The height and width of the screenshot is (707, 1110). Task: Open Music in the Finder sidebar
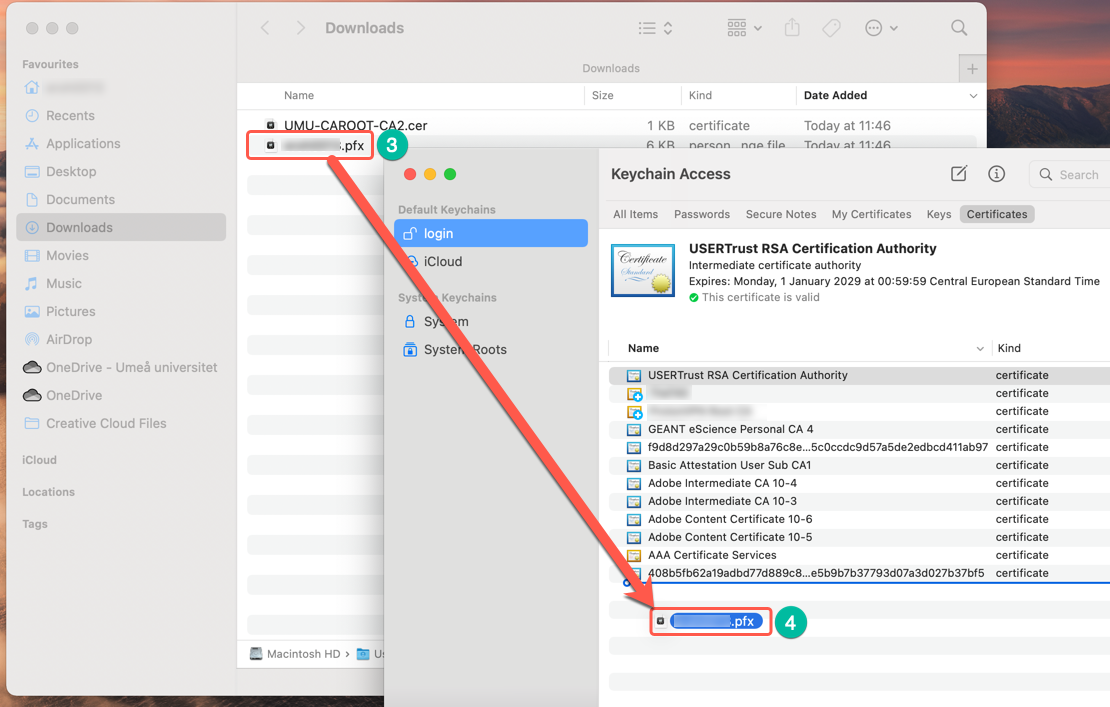tap(64, 284)
